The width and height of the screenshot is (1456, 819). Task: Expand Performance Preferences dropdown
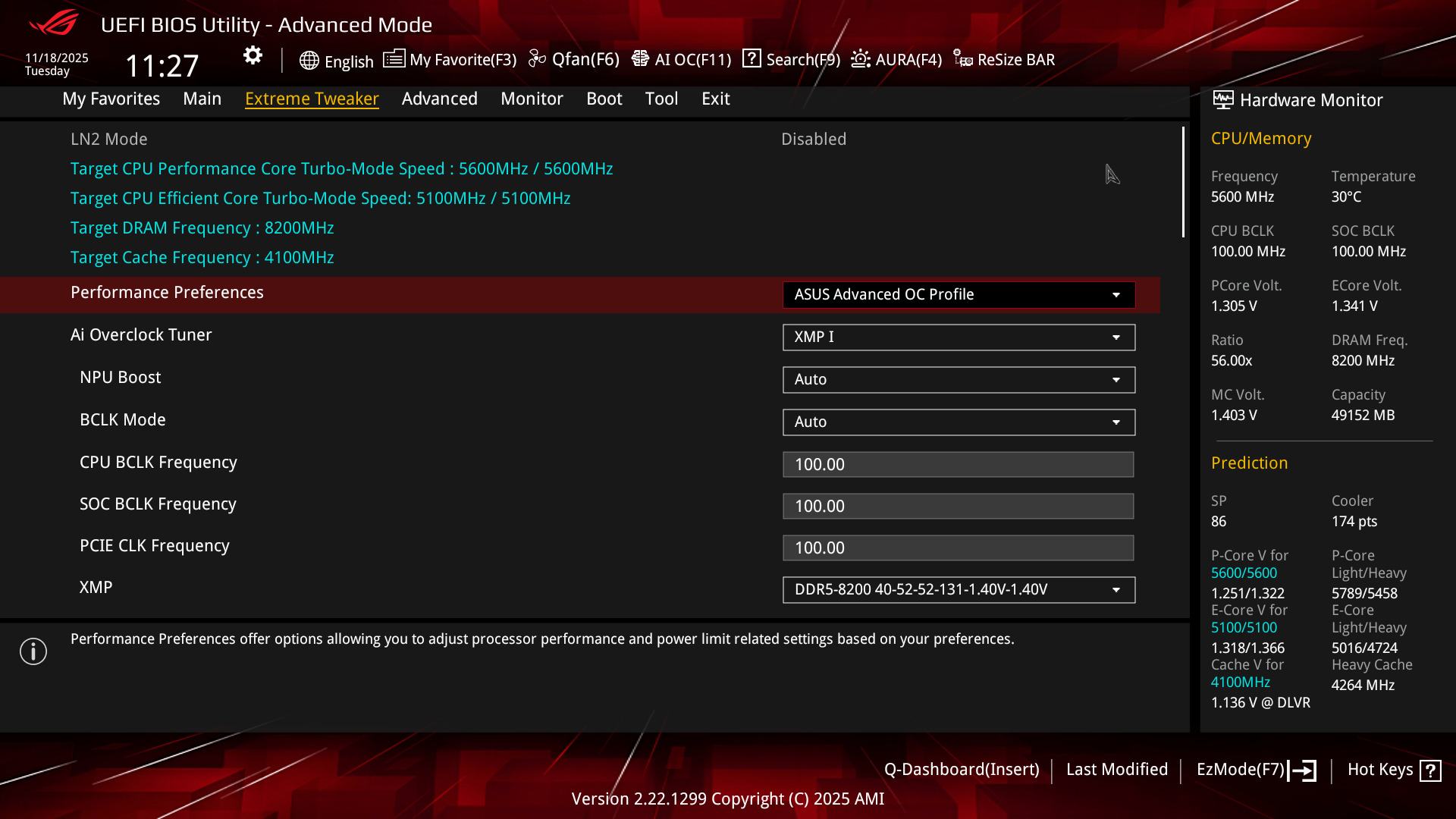point(959,295)
